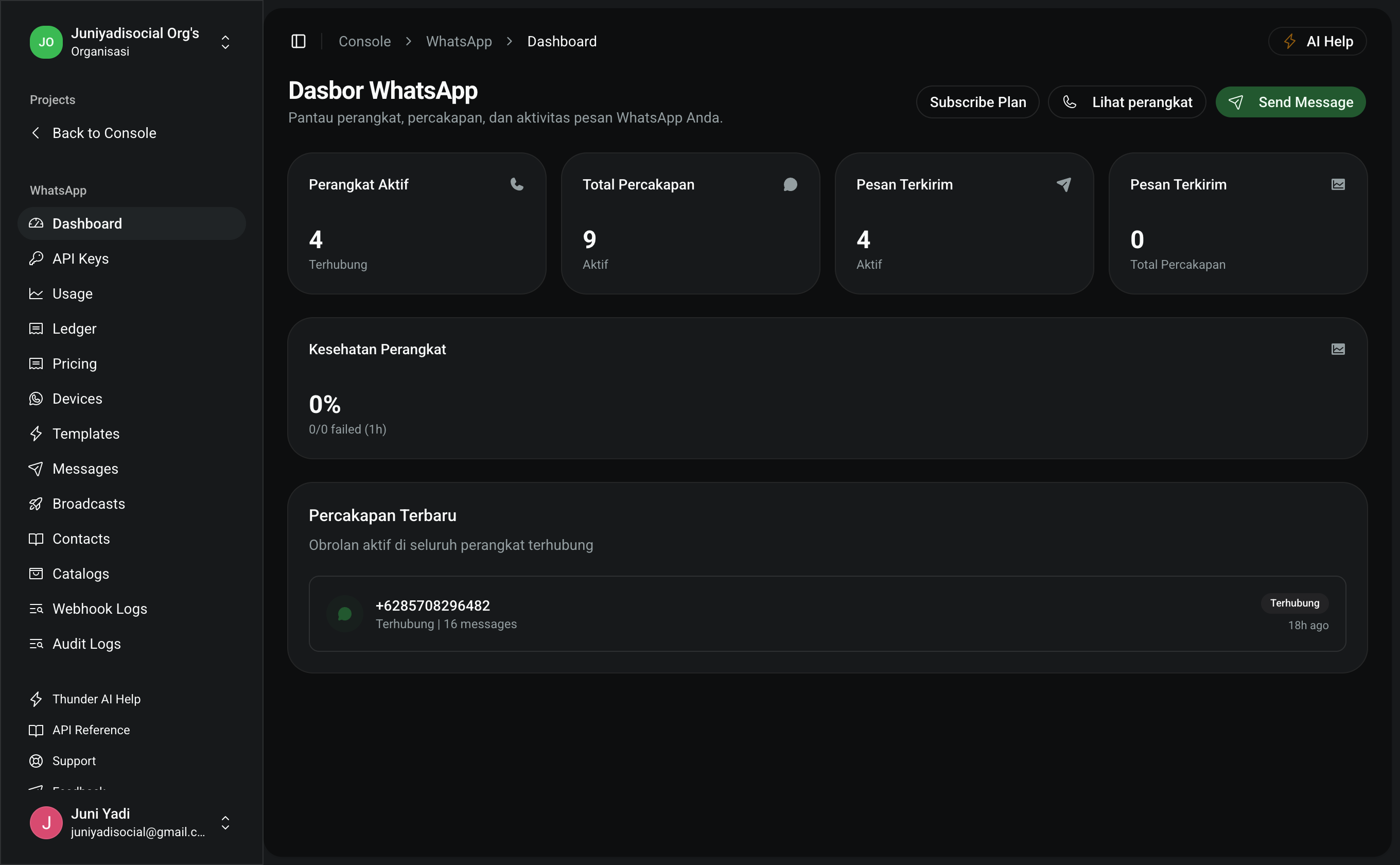Click the +6285708296482 phone number
This screenshot has width=1400, height=865.
pyautogui.click(x=433, y=605)
